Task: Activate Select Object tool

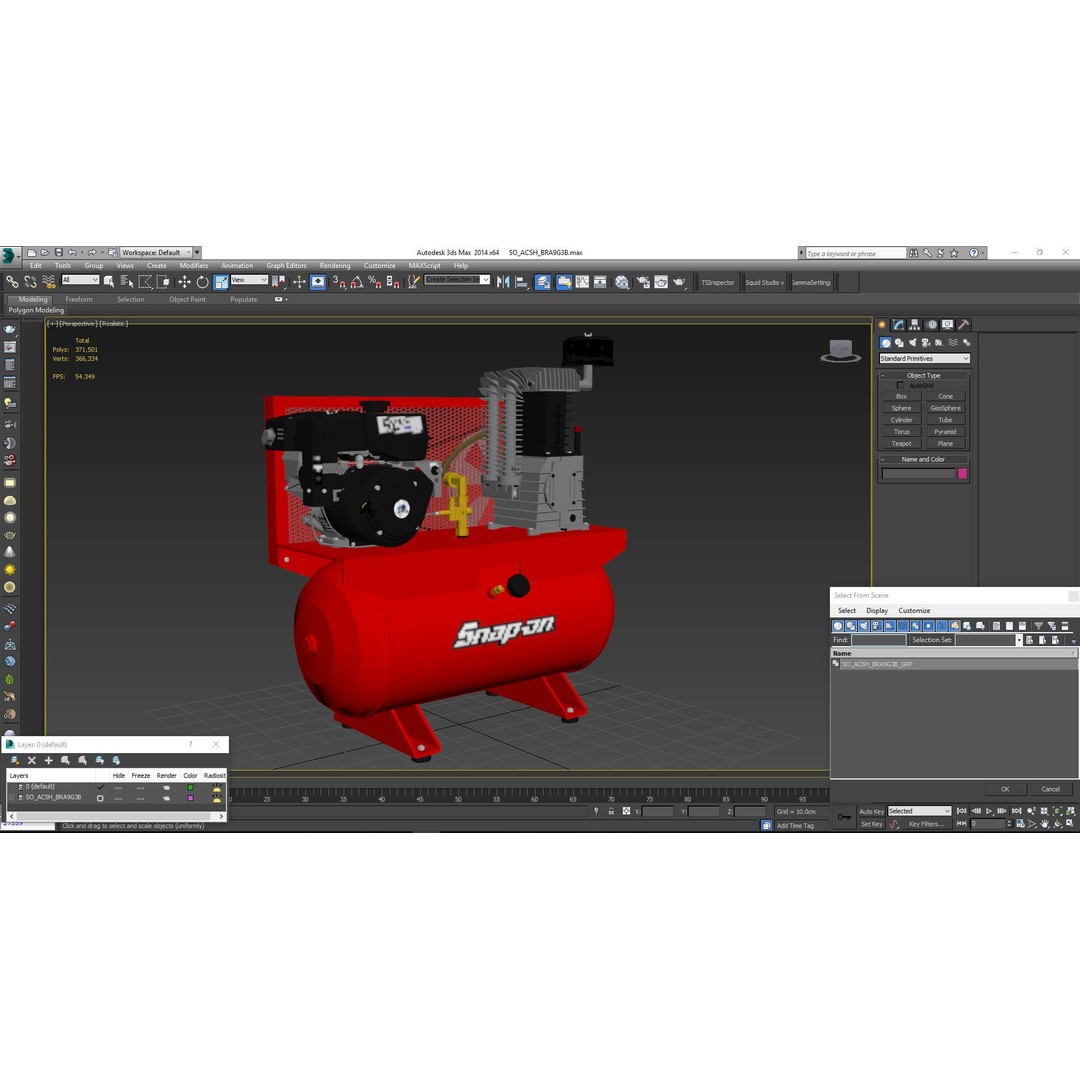Action: pyautogui.click(x=109, y=282)
